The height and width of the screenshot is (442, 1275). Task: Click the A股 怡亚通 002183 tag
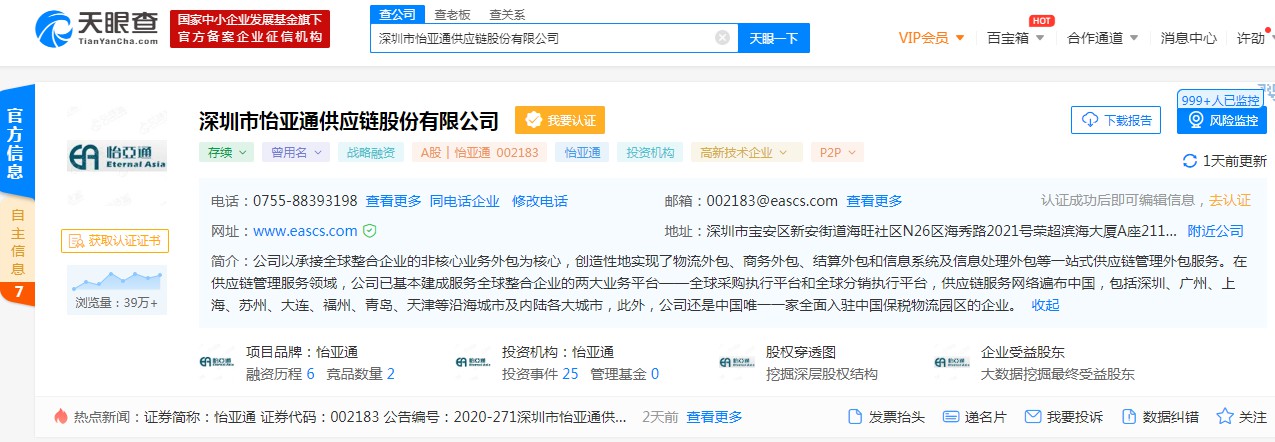(479, 153)
